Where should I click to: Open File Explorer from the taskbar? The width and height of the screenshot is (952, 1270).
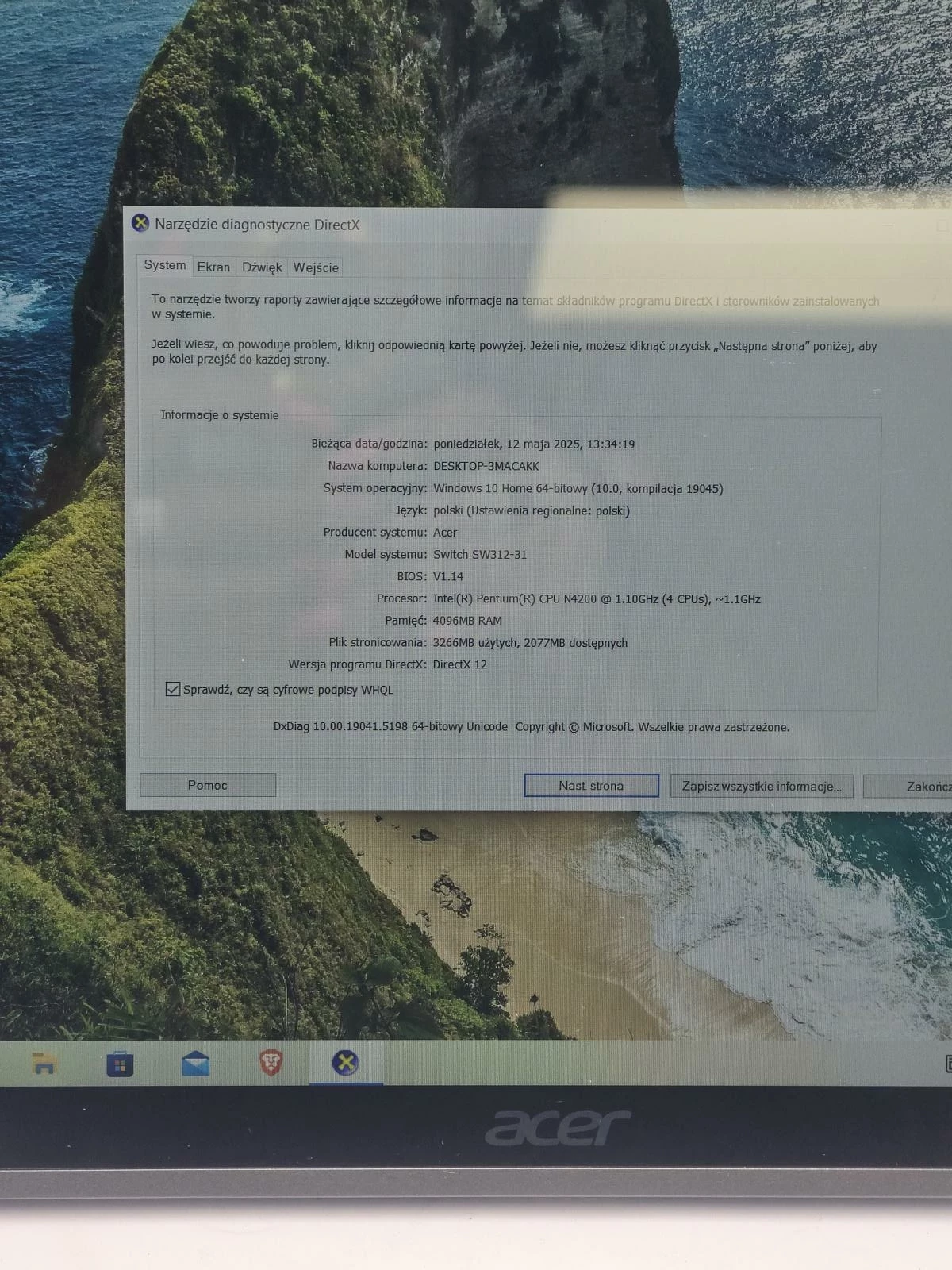click(44, 1064)
